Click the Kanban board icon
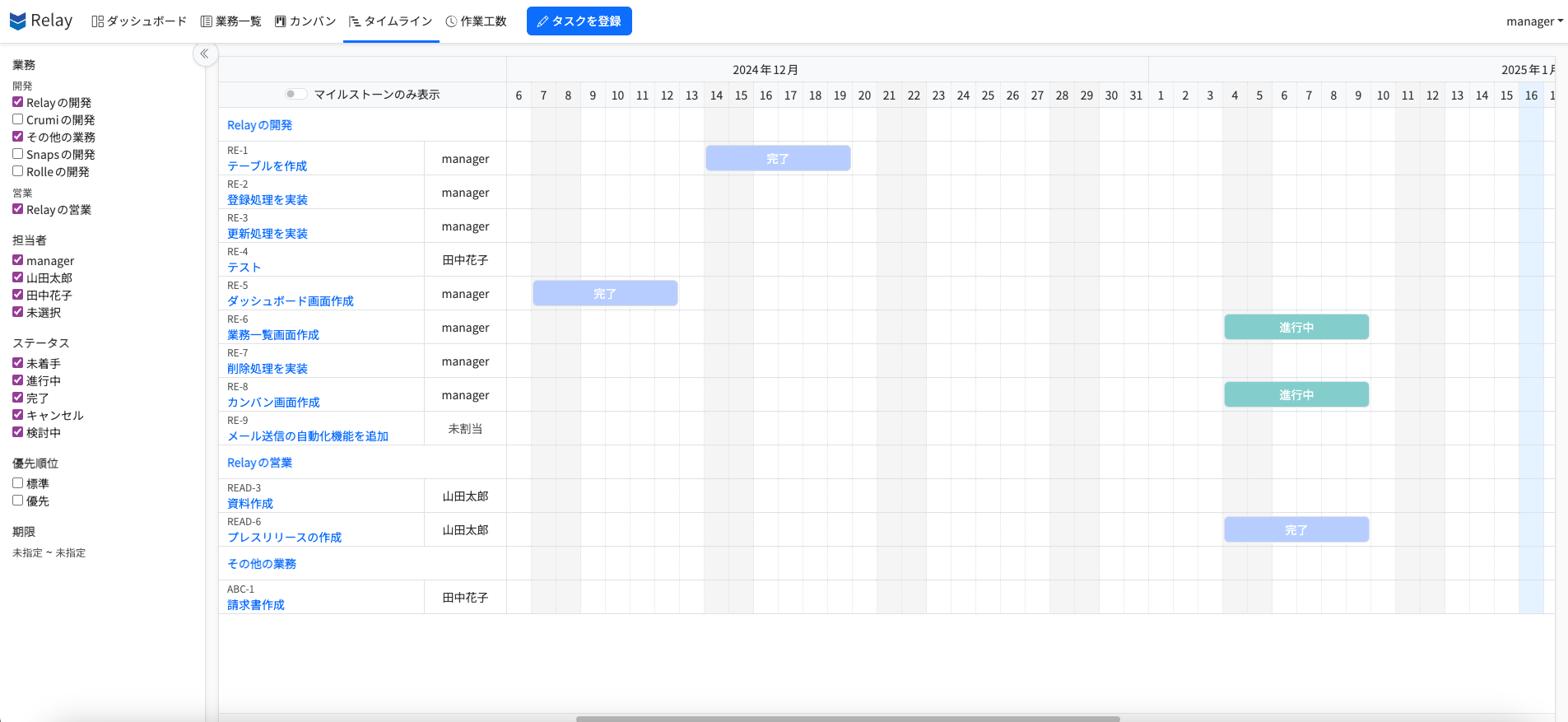This screenshot has width=1568, height=722. (x=281, y=21)
